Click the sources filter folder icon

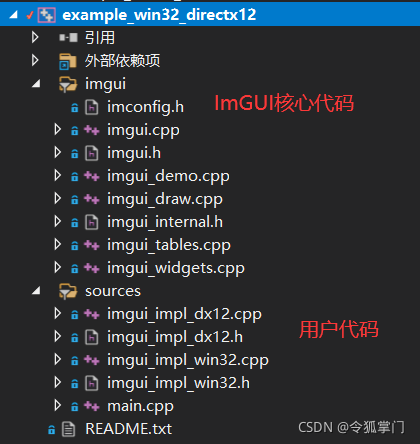click(x=68, y=291)
